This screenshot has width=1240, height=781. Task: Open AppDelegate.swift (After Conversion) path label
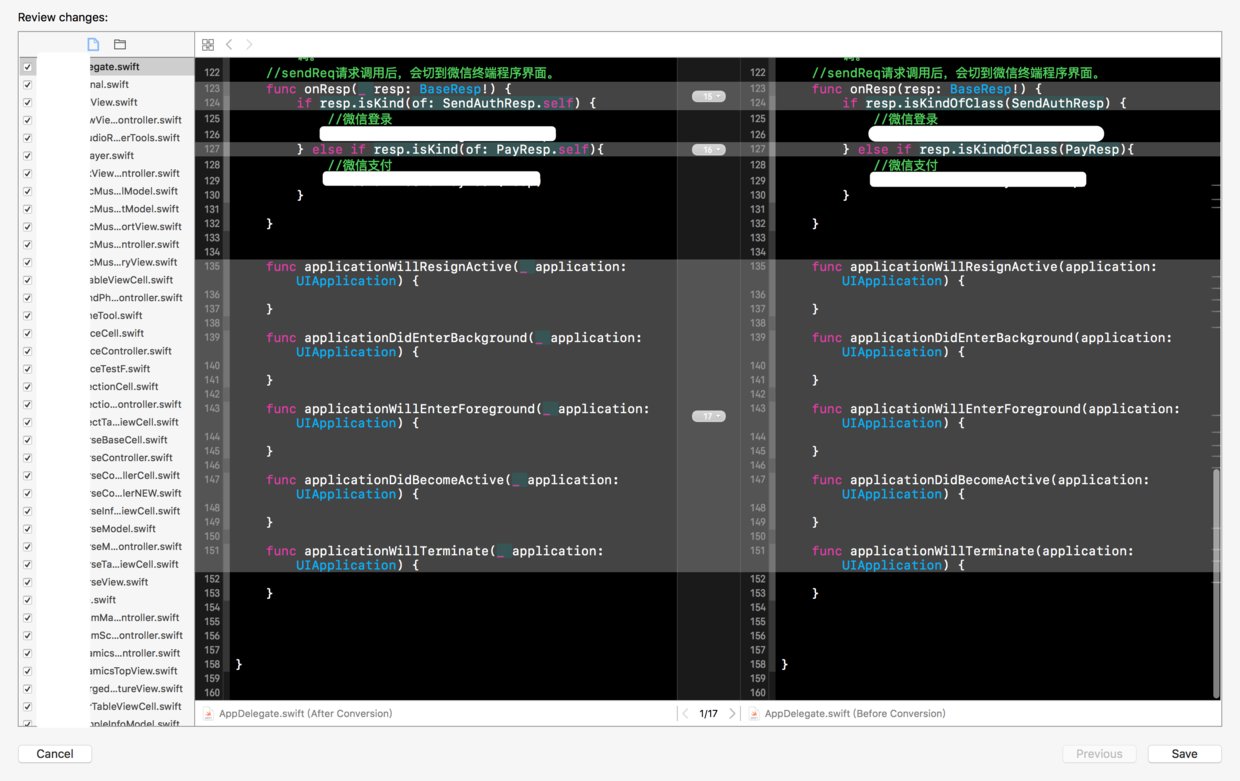[x=305, y=713]
